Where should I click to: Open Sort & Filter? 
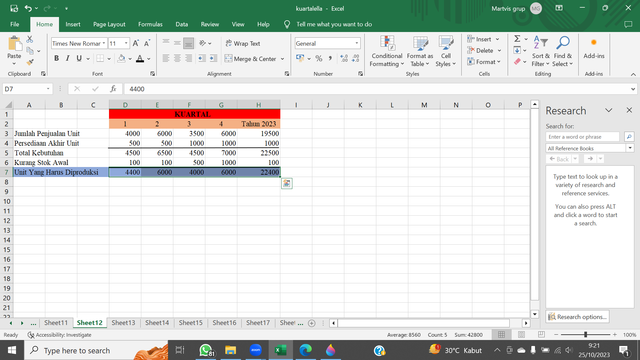coord(541,51)
